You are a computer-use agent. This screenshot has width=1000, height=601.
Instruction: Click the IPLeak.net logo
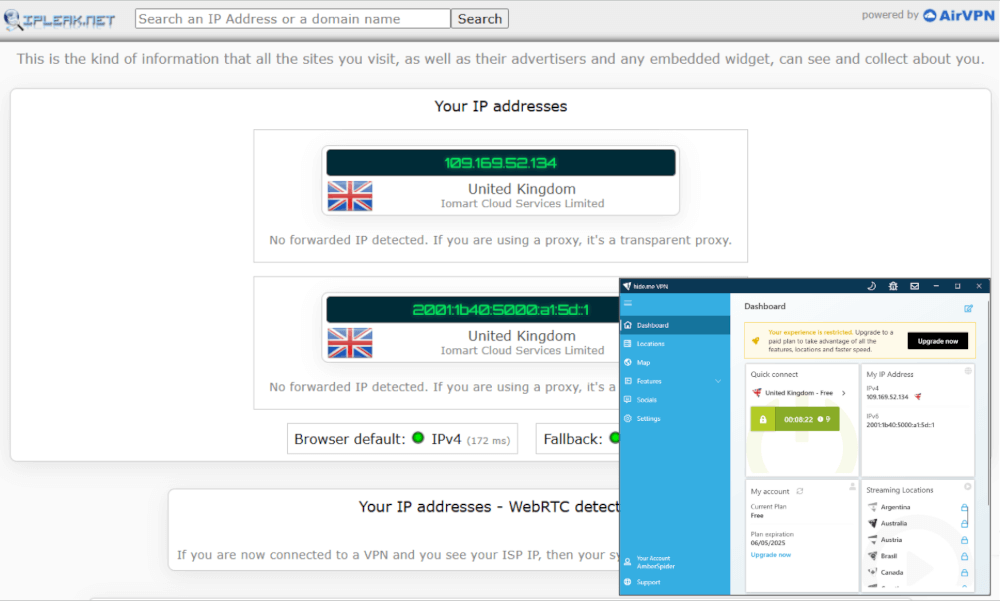[59, 20]
